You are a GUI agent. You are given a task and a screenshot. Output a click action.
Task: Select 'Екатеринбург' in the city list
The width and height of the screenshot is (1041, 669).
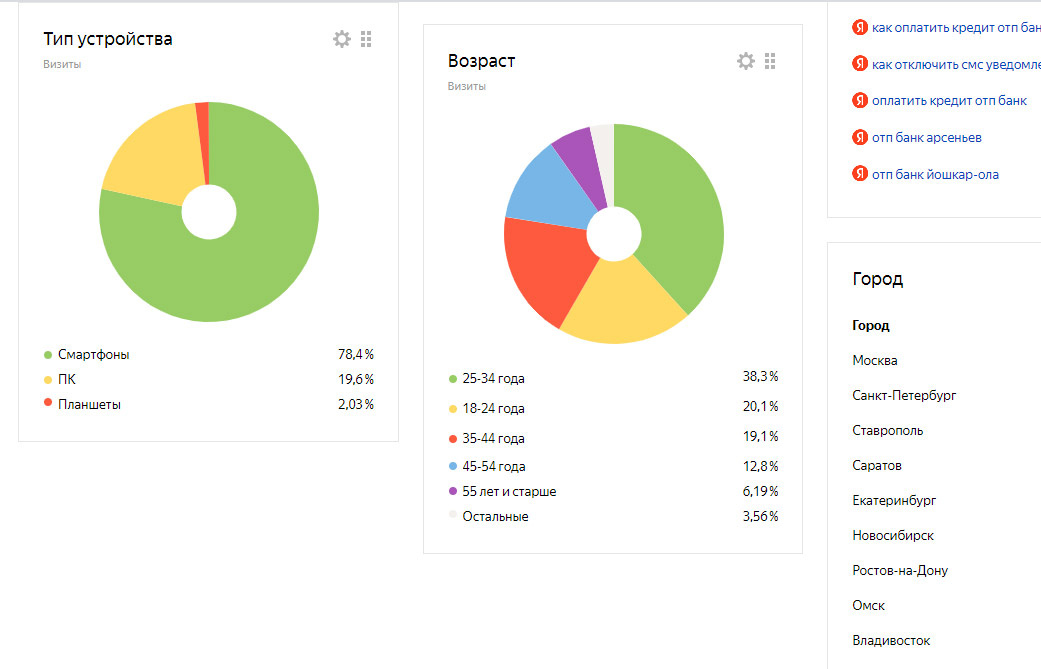point(894,500)
